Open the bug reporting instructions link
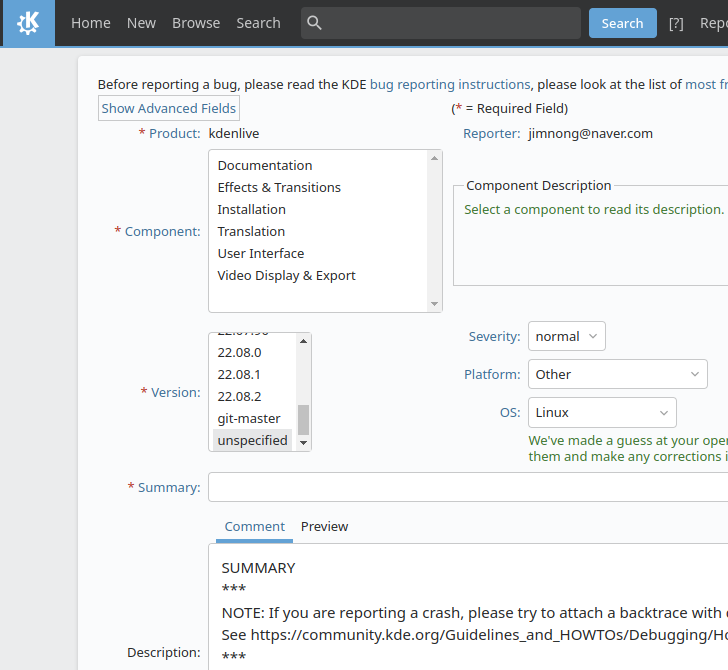Image resolution: width=728 pixels, height=670 pixels. (x=449, y=85)
